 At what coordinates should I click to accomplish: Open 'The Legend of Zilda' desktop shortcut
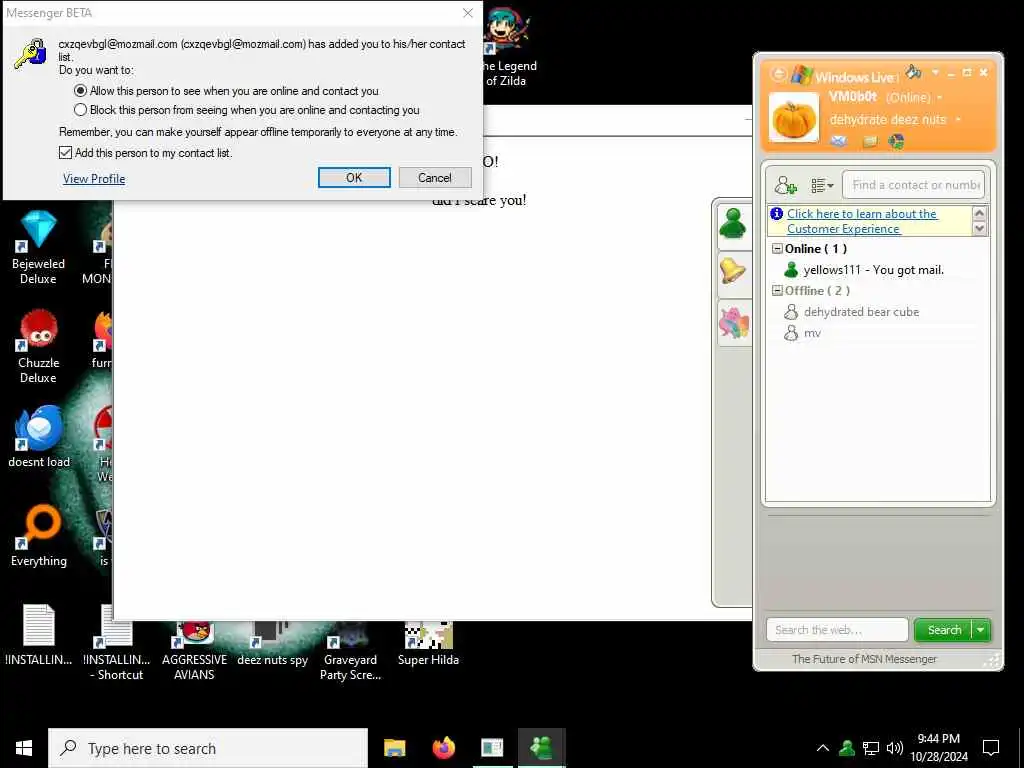point(509,48)
